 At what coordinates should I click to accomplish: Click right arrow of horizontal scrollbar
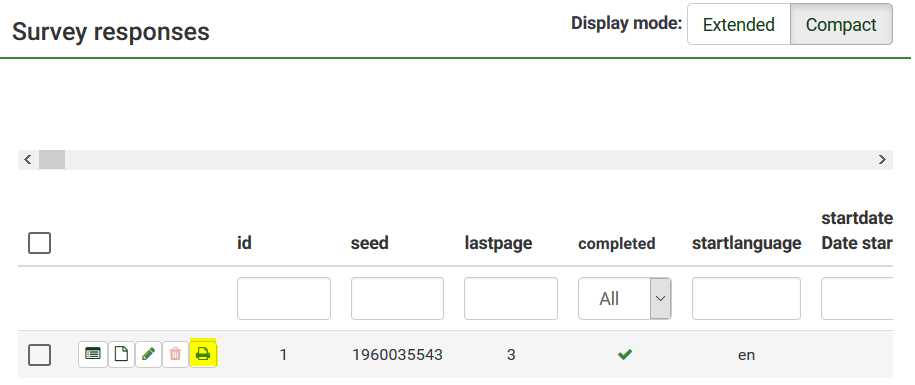tap(882, 160)
